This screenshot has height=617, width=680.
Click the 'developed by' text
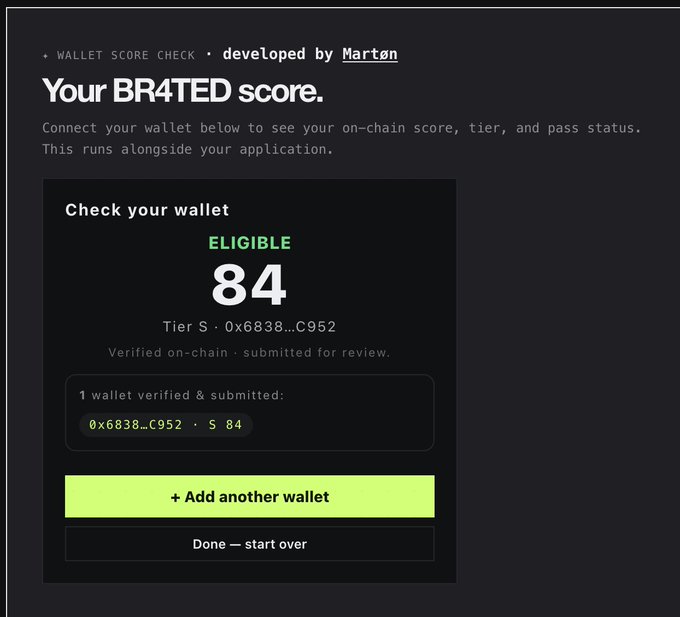pos(278,54)
